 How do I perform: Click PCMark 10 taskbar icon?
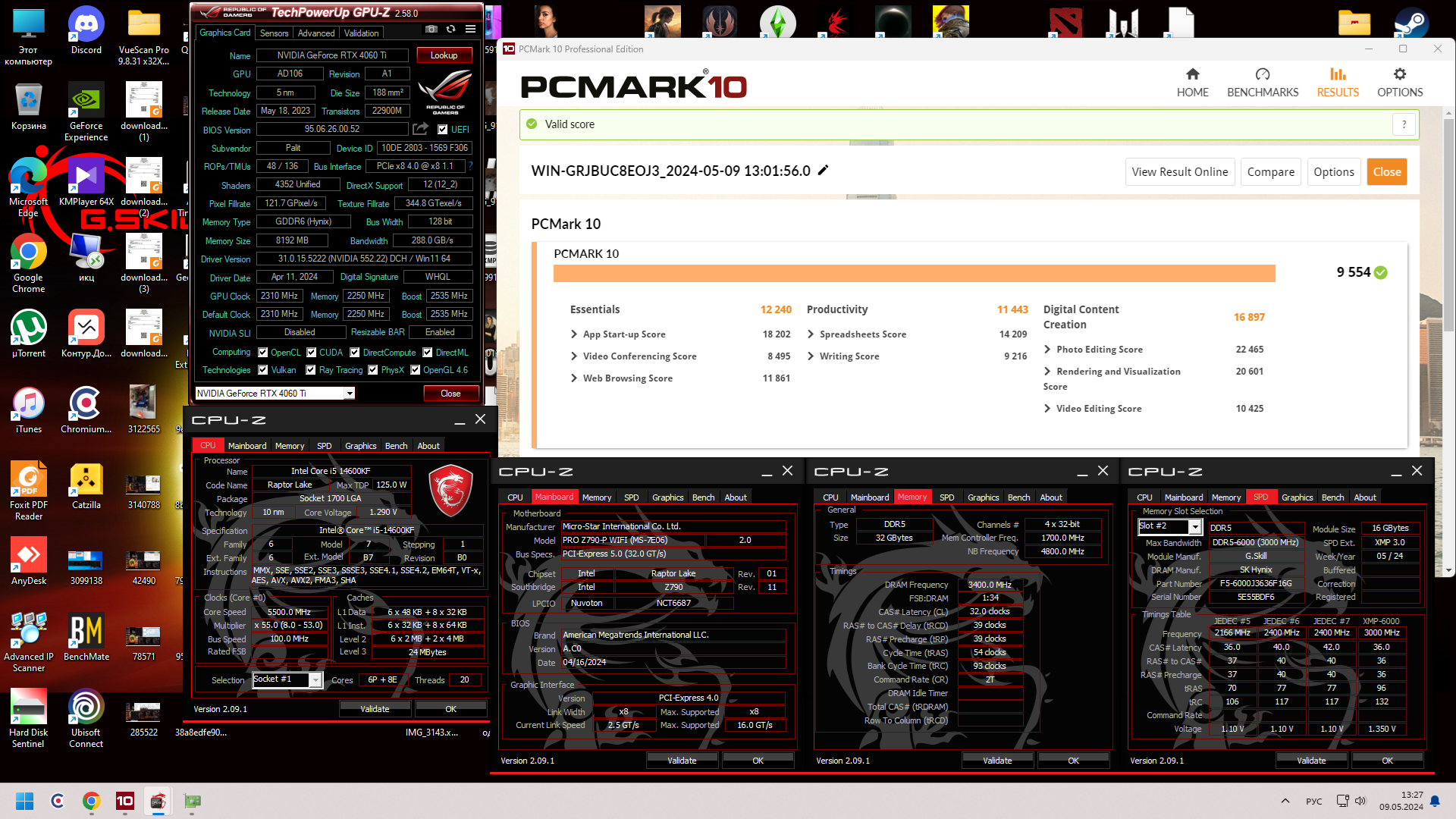(124, 801)
